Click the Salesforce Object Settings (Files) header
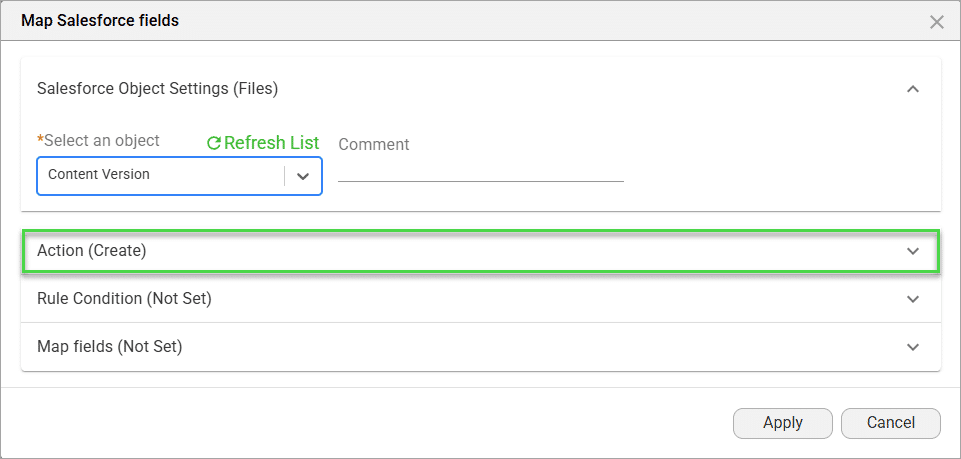Viewport: 961px width, 459px height. pos(157,89)
